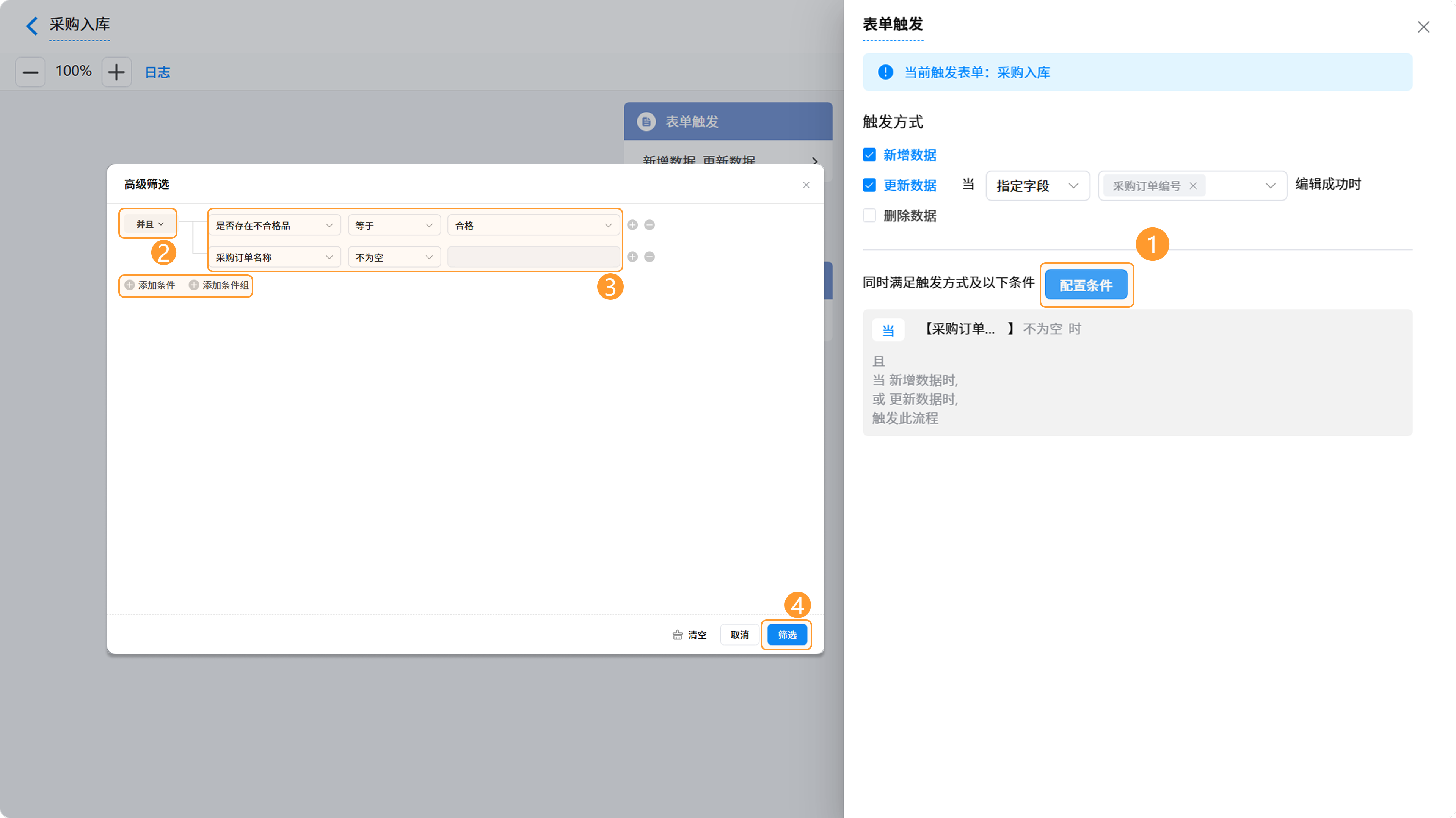Open the 日志 log link
1456x818 pixels.
tap(158, 72)
